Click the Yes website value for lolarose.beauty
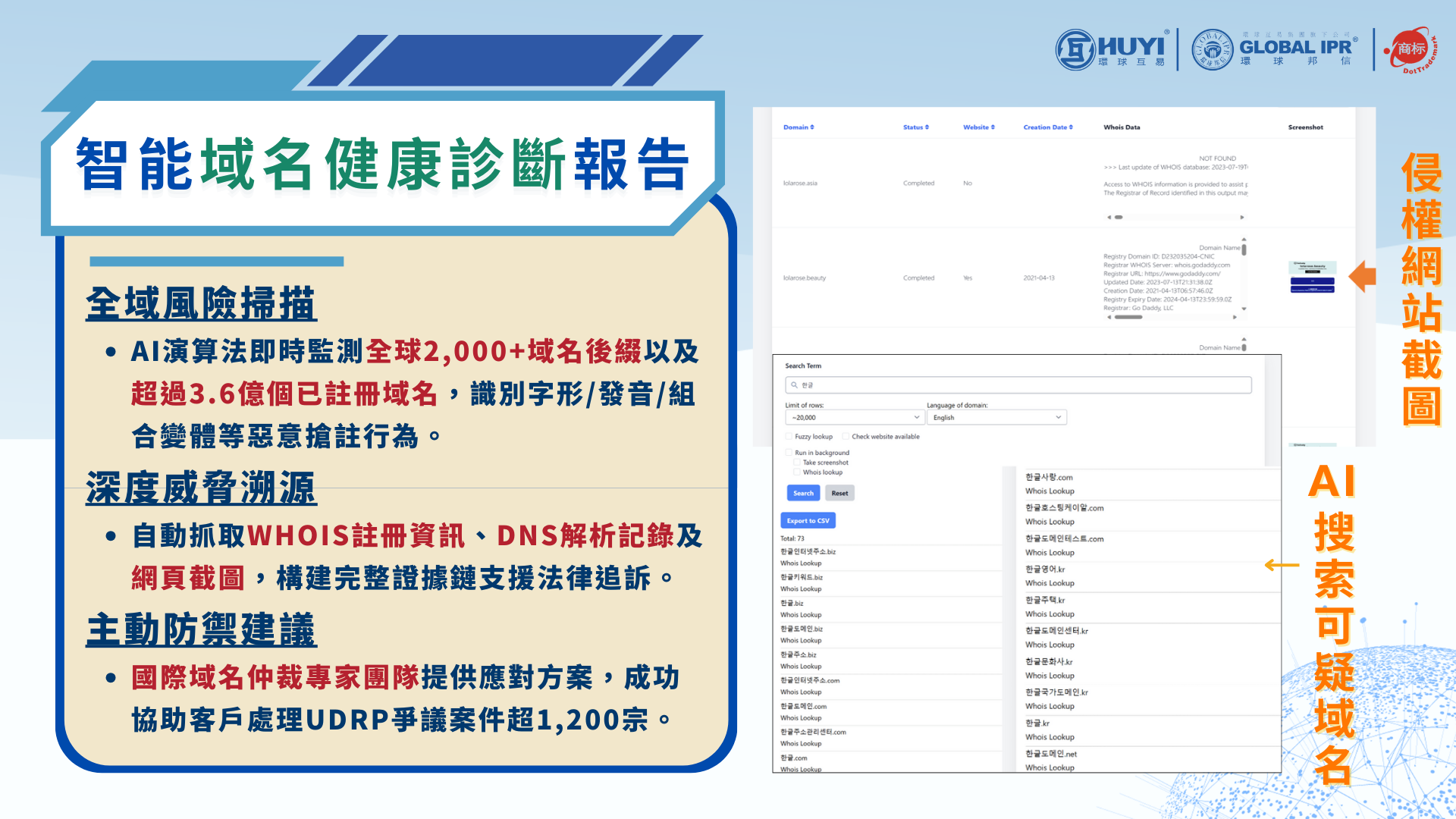Image resolution: width=1456 pixels, height=819 pixels. pyautogui.click(x=968, y=278)
